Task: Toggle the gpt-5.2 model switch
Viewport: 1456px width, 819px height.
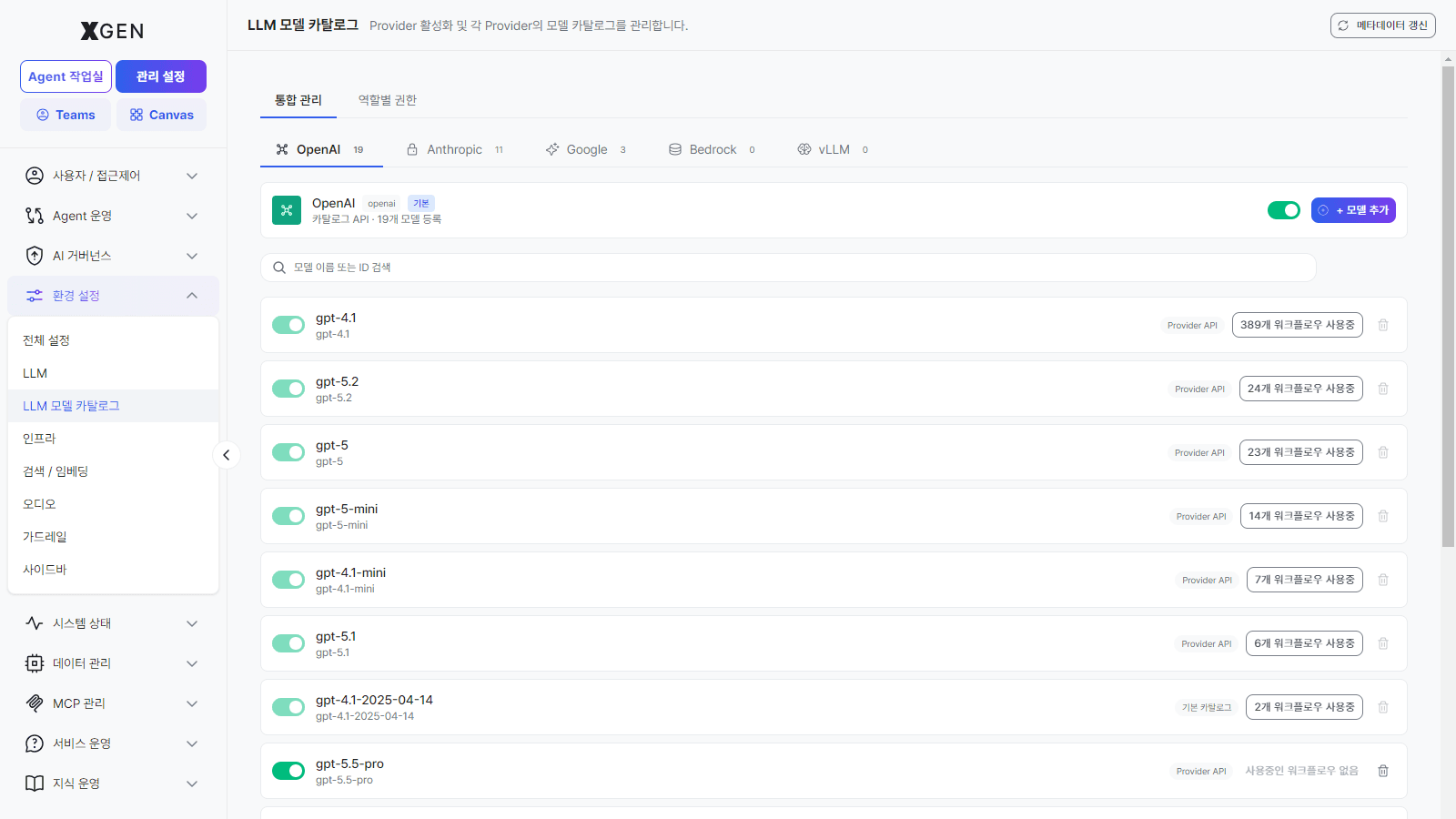Action: click(x=288, y=389)
